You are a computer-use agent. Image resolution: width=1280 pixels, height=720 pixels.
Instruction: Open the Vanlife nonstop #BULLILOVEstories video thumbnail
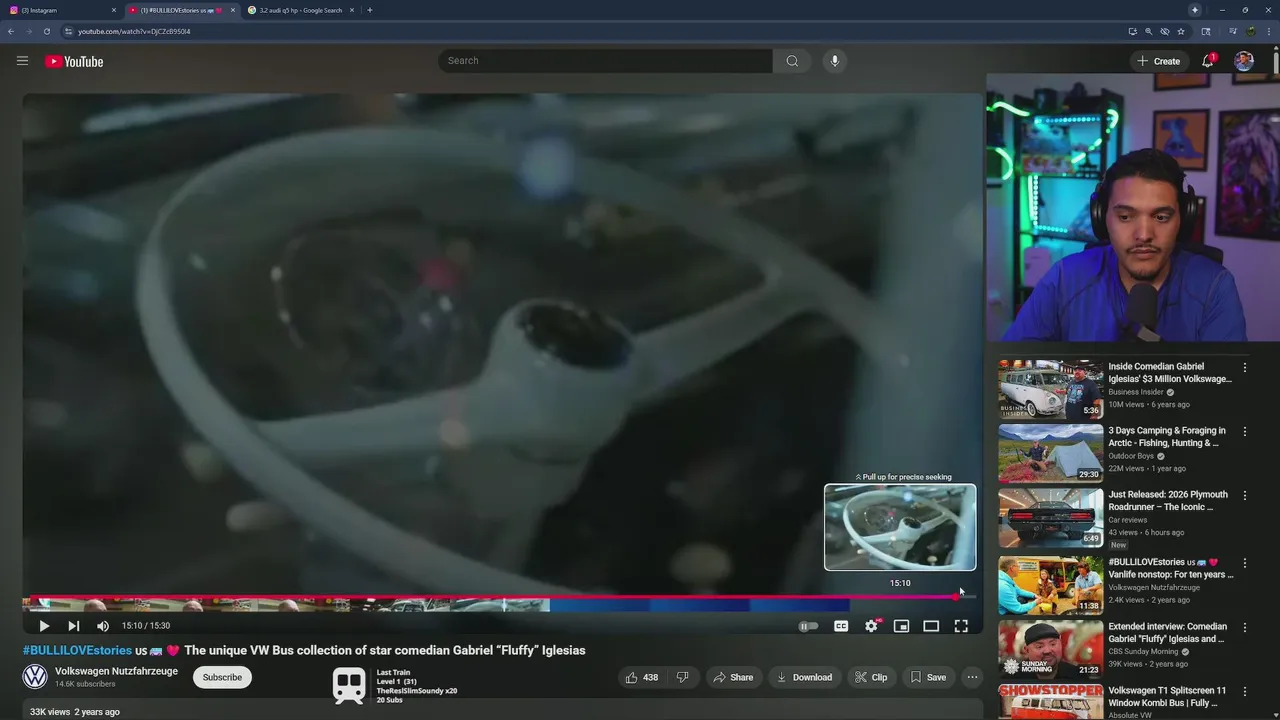pos(1050,585)
